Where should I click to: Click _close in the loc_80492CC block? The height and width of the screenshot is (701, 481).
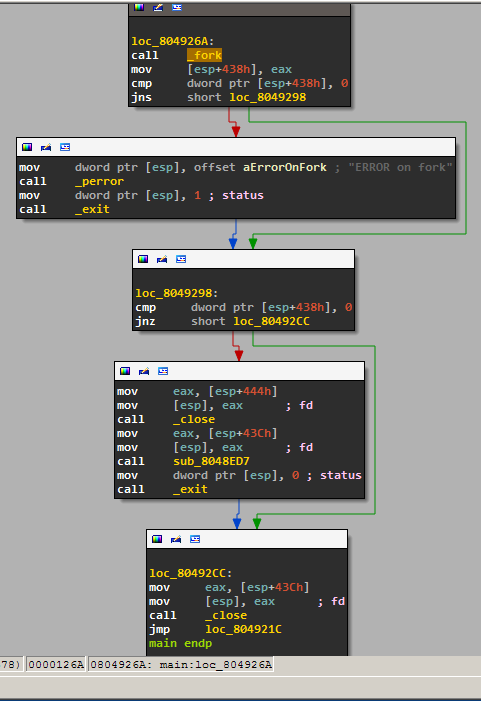tap(226, 615)
